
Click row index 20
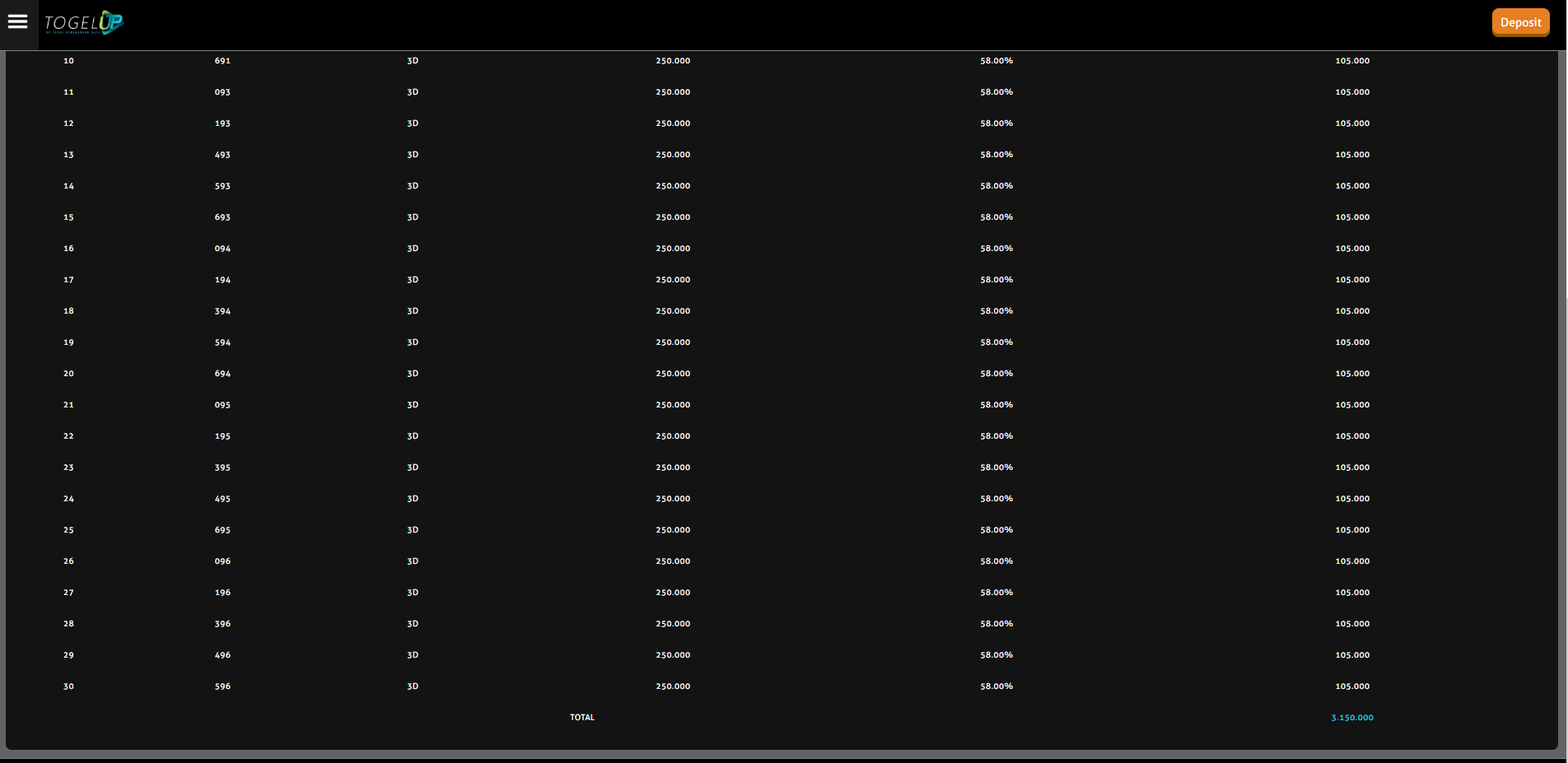pos(68,374)
